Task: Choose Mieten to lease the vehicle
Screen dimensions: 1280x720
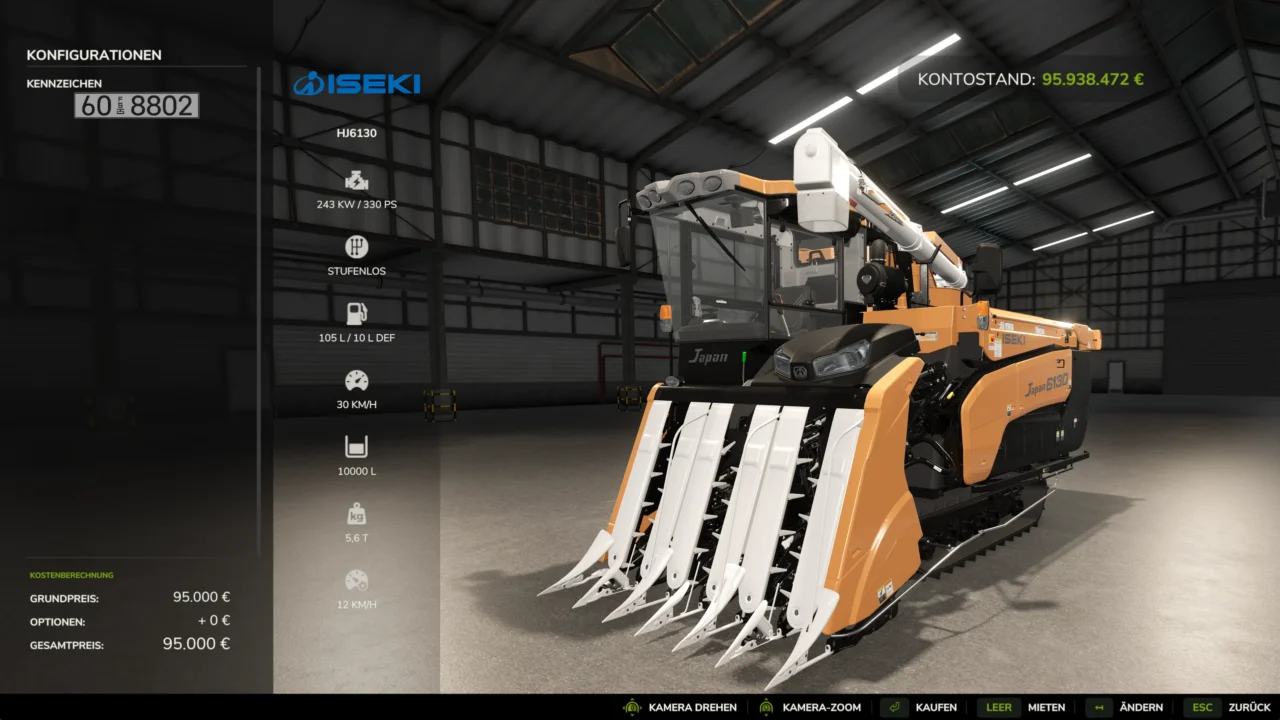Action: tap(1046, 707)
